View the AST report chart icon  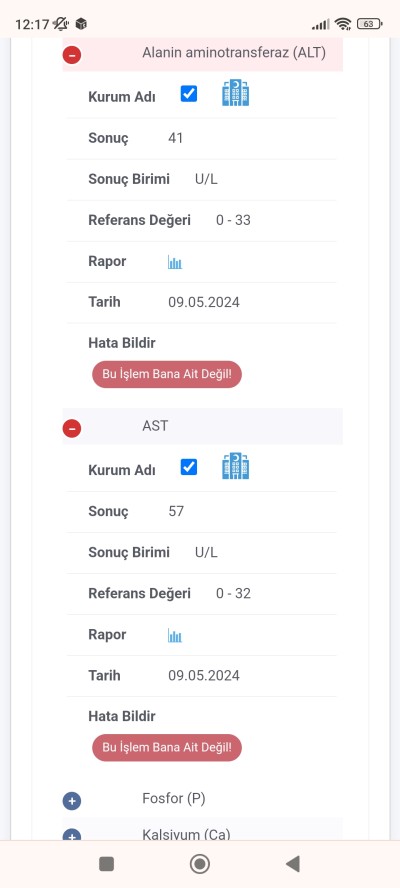(175, 635)
